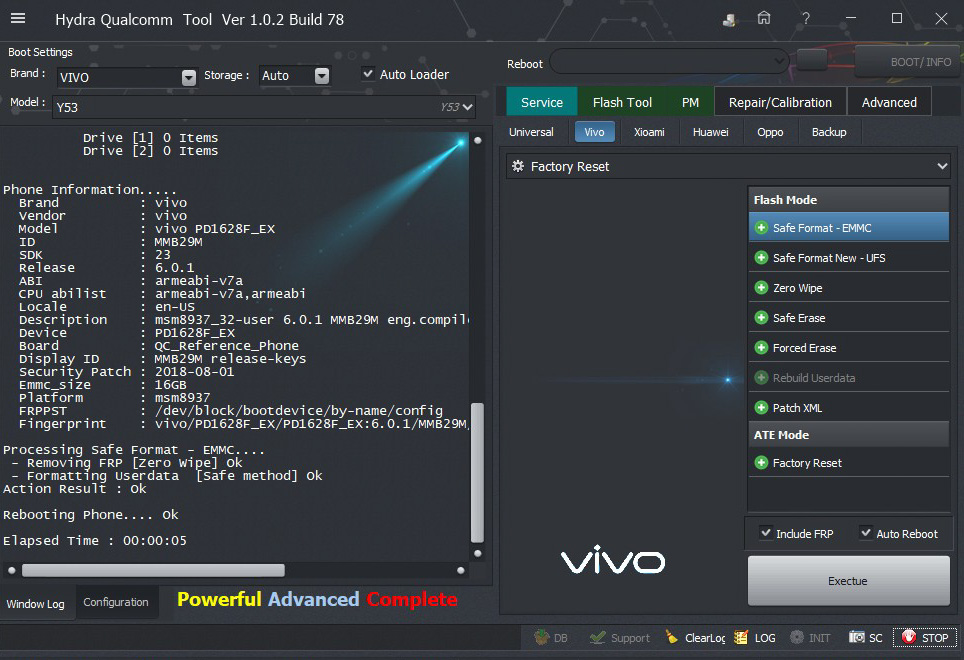Click green plus icon of Forced Erase
Screen dimensions: 964x660
tap(761, 348)
